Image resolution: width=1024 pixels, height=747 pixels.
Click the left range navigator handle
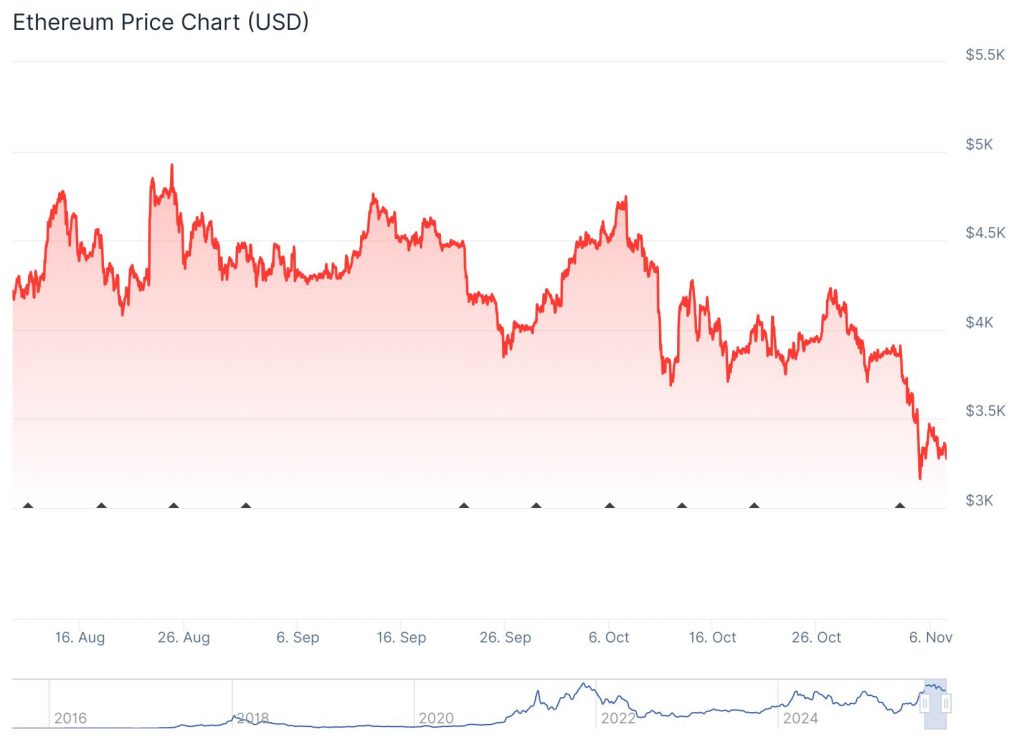click(926, 704)
